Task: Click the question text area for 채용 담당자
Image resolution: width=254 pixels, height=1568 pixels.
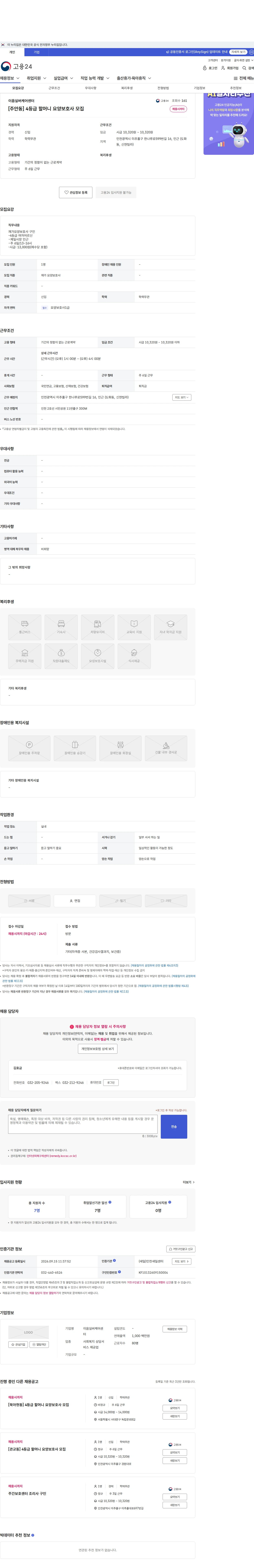Action: click(x=83, y=1124)
